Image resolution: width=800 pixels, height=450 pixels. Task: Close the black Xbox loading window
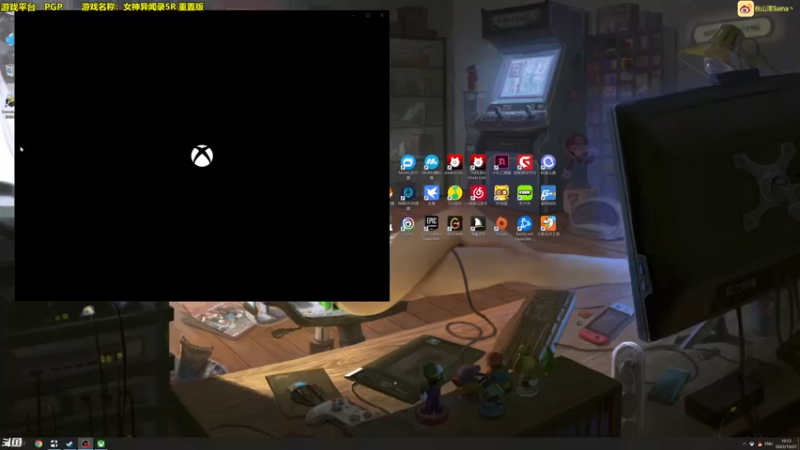382,15
